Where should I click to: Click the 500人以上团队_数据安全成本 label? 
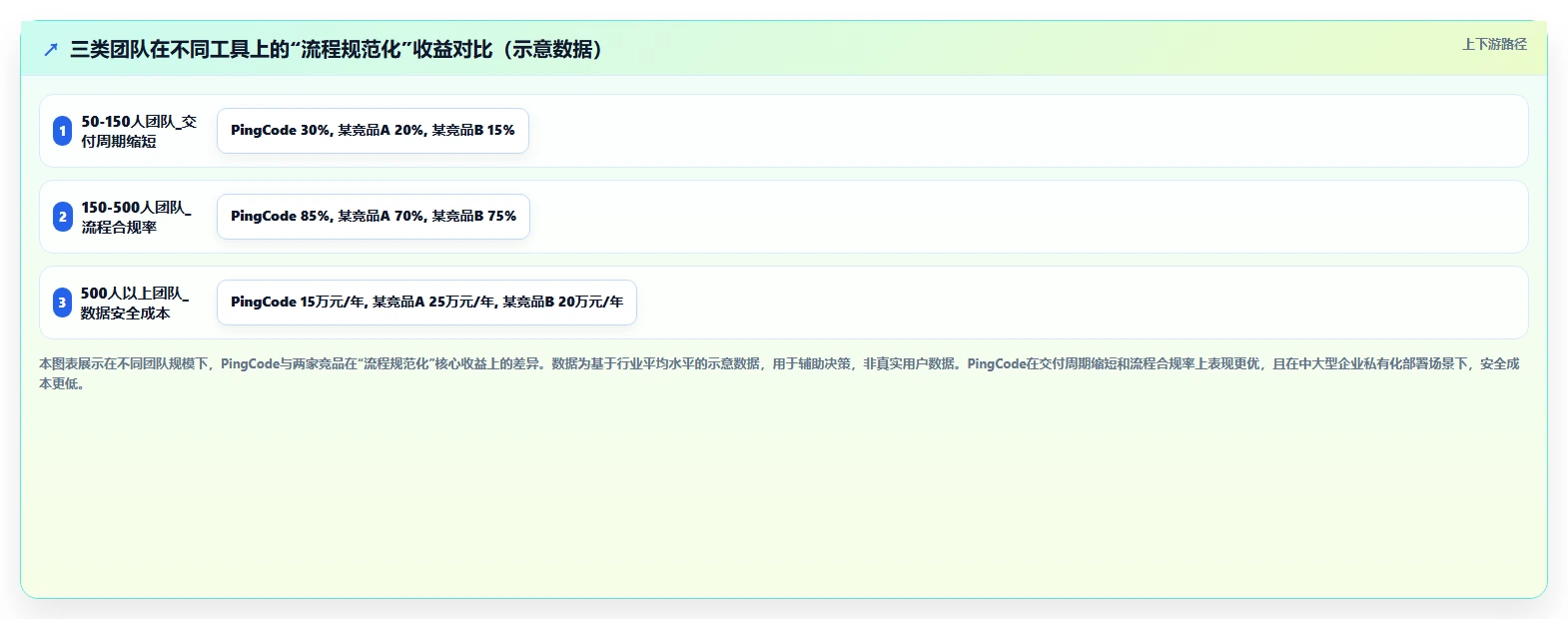(135, 303)
